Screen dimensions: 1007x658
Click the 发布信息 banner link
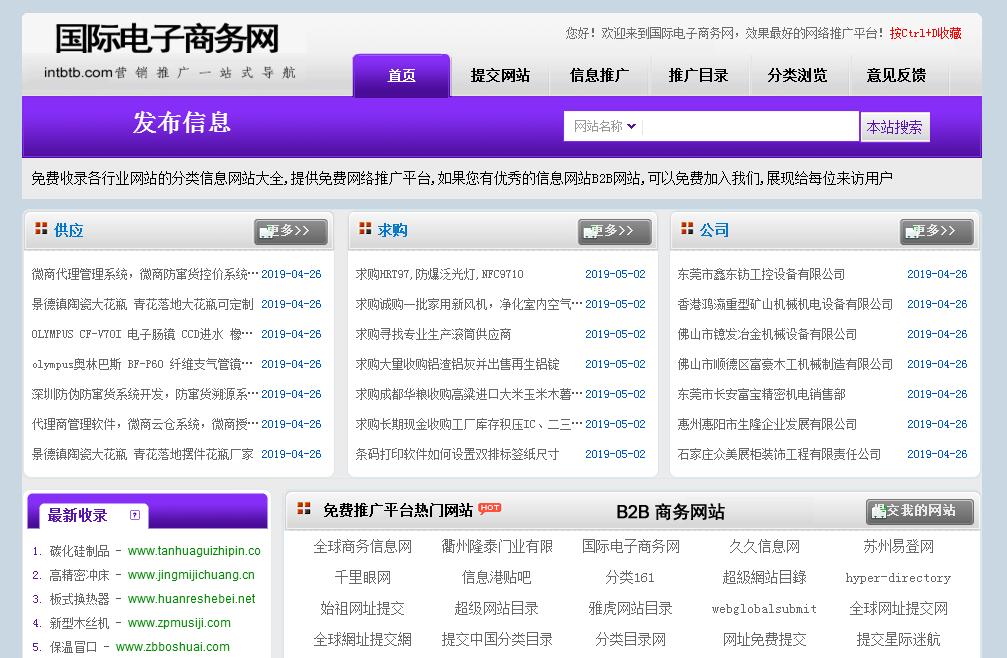[x=182, y=122]
